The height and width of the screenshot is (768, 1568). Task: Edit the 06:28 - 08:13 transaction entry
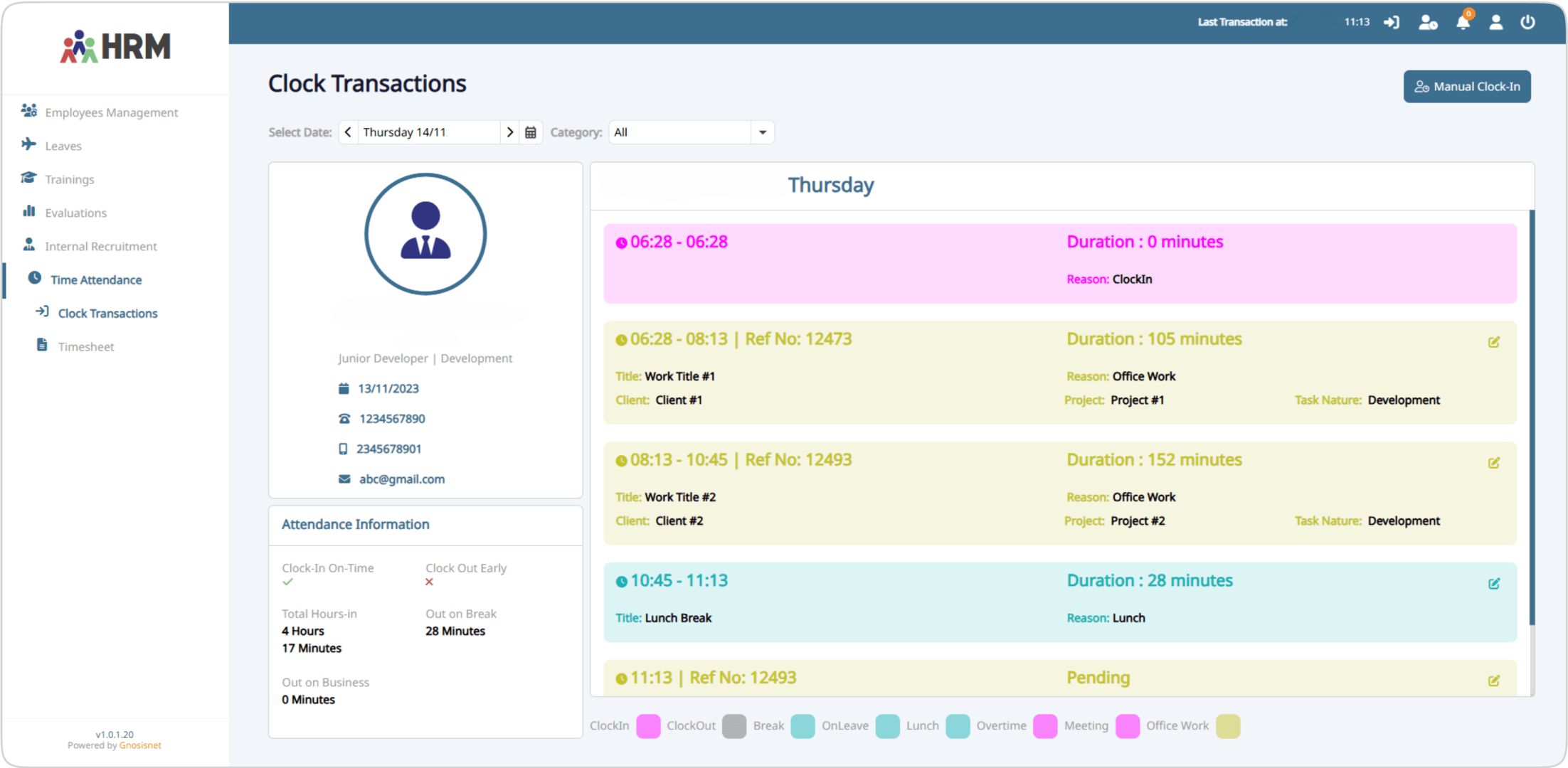(x=1493, y=342)
